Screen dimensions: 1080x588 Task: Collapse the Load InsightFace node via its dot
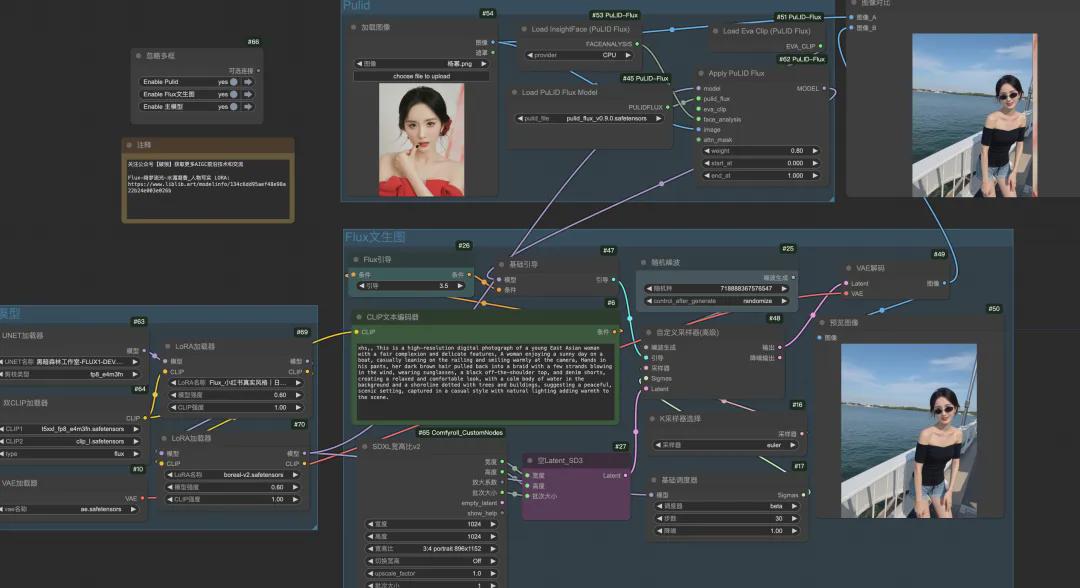525,30
